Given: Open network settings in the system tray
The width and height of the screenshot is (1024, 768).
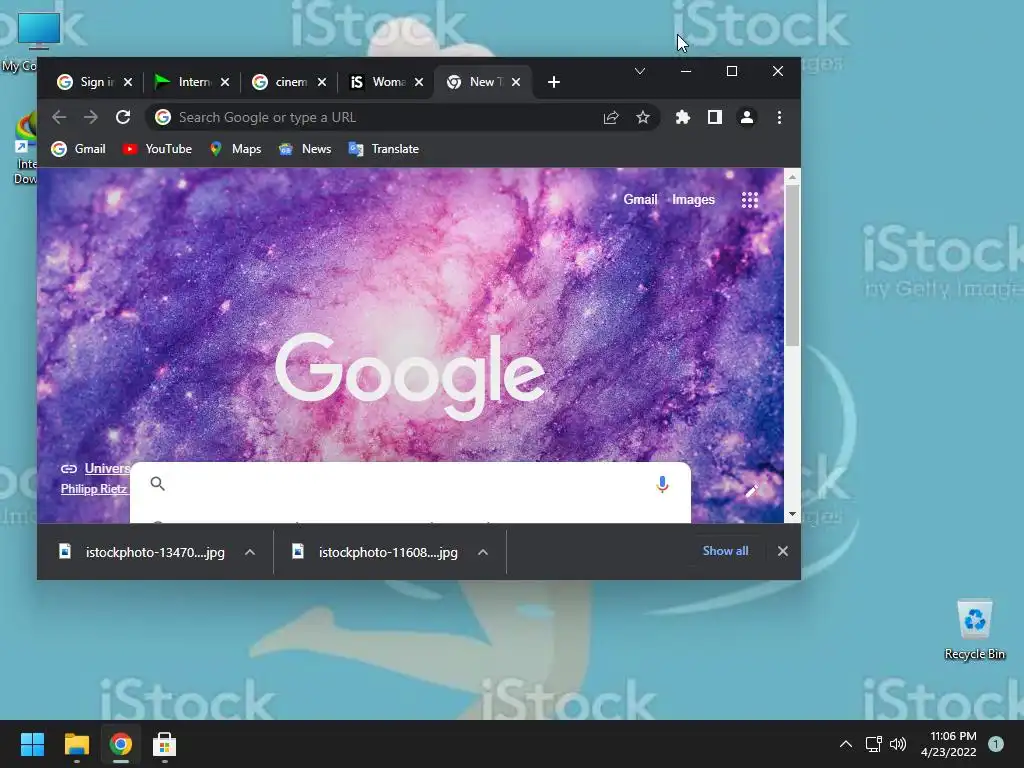Looking at the screenshot, I should point(873,744).
